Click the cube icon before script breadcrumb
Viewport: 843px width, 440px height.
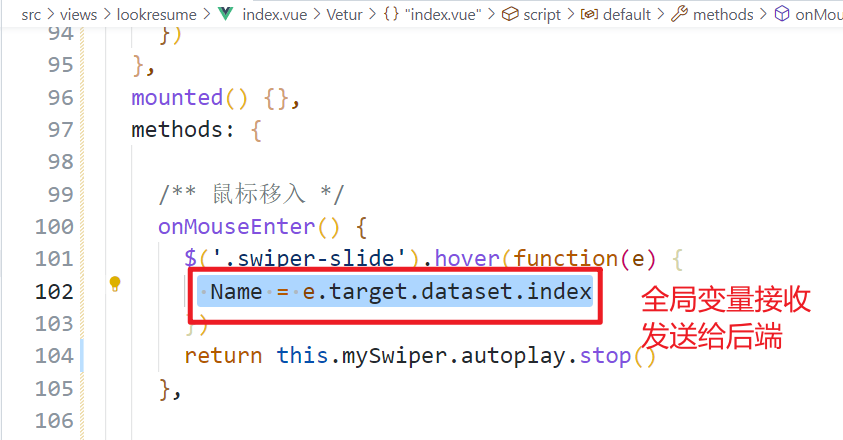point(510,13)
